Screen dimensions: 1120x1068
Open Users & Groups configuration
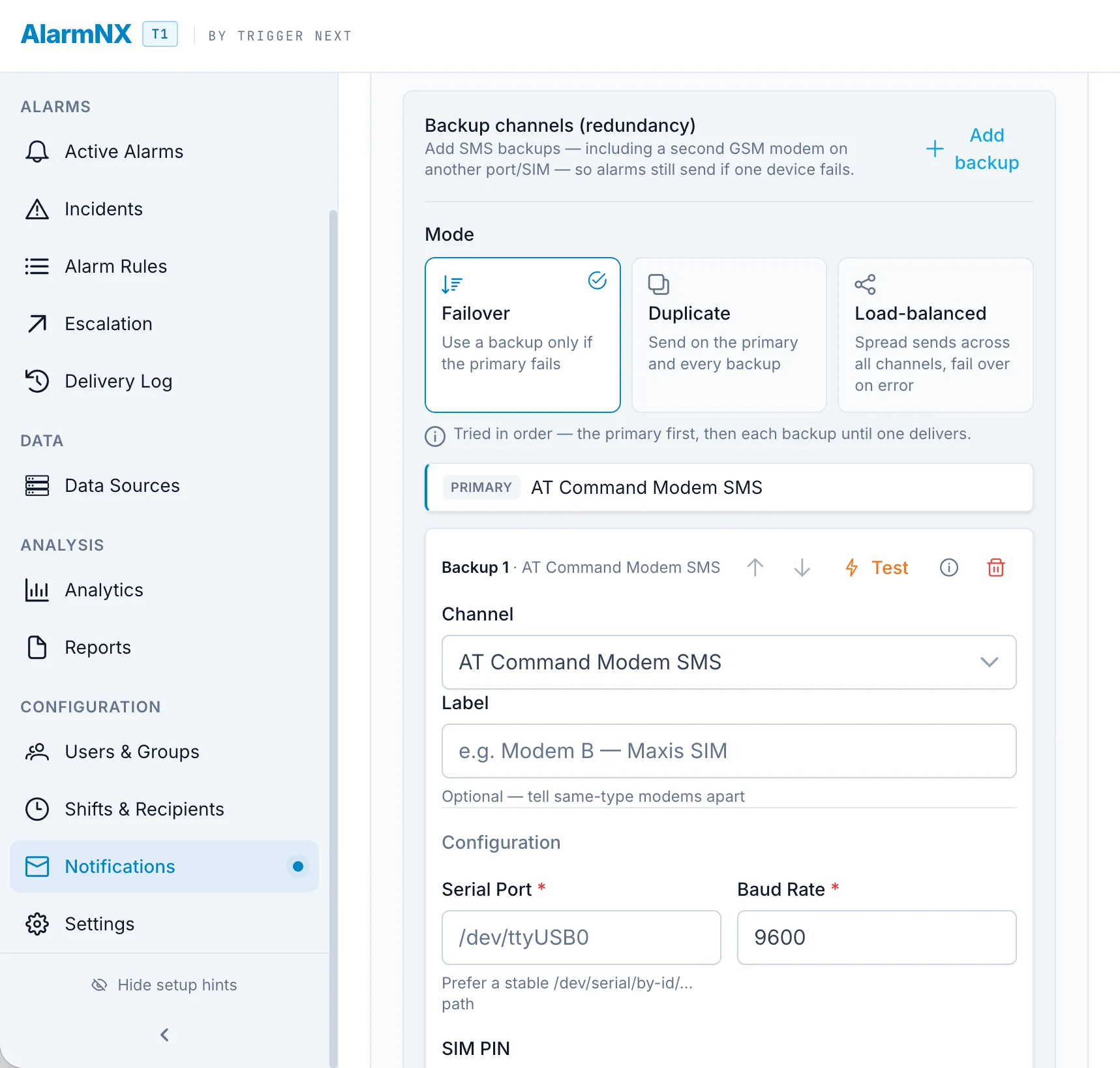(x=164, y=752)
